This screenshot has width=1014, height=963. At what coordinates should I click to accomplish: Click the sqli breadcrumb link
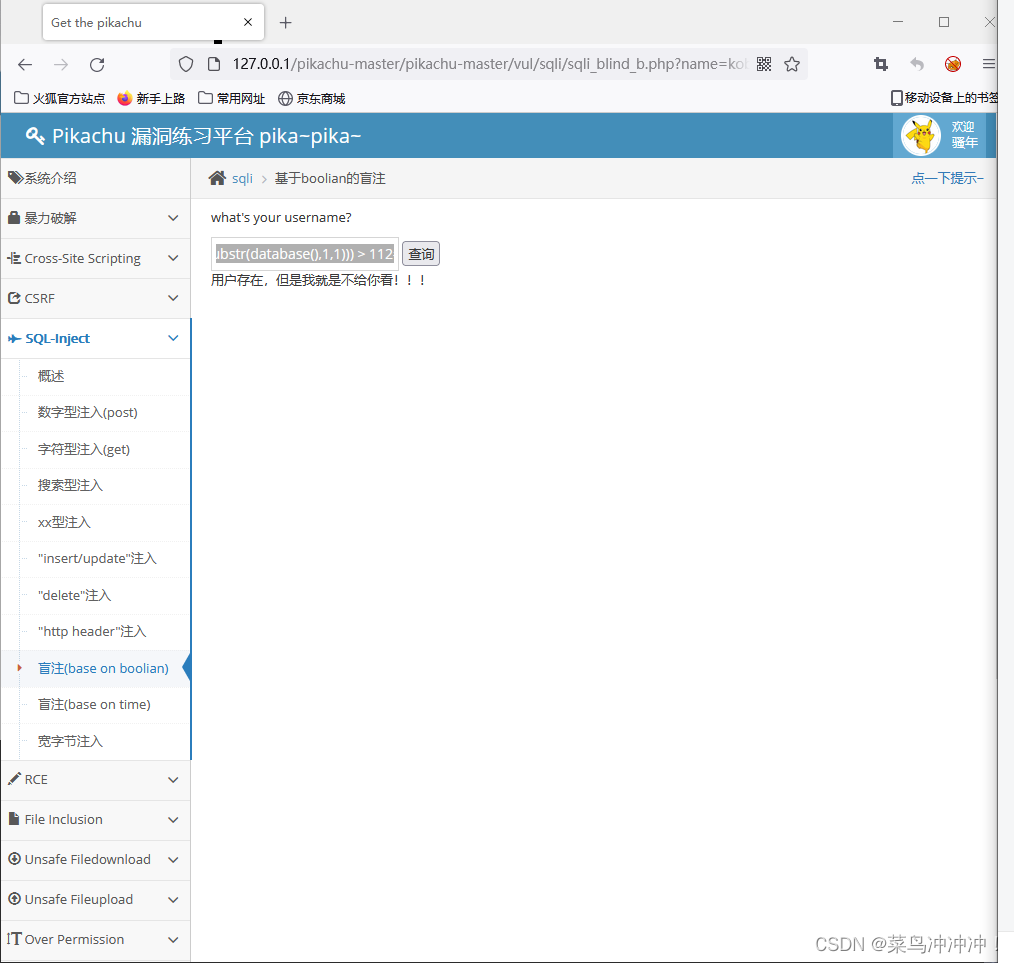click(x=243, y=179)
